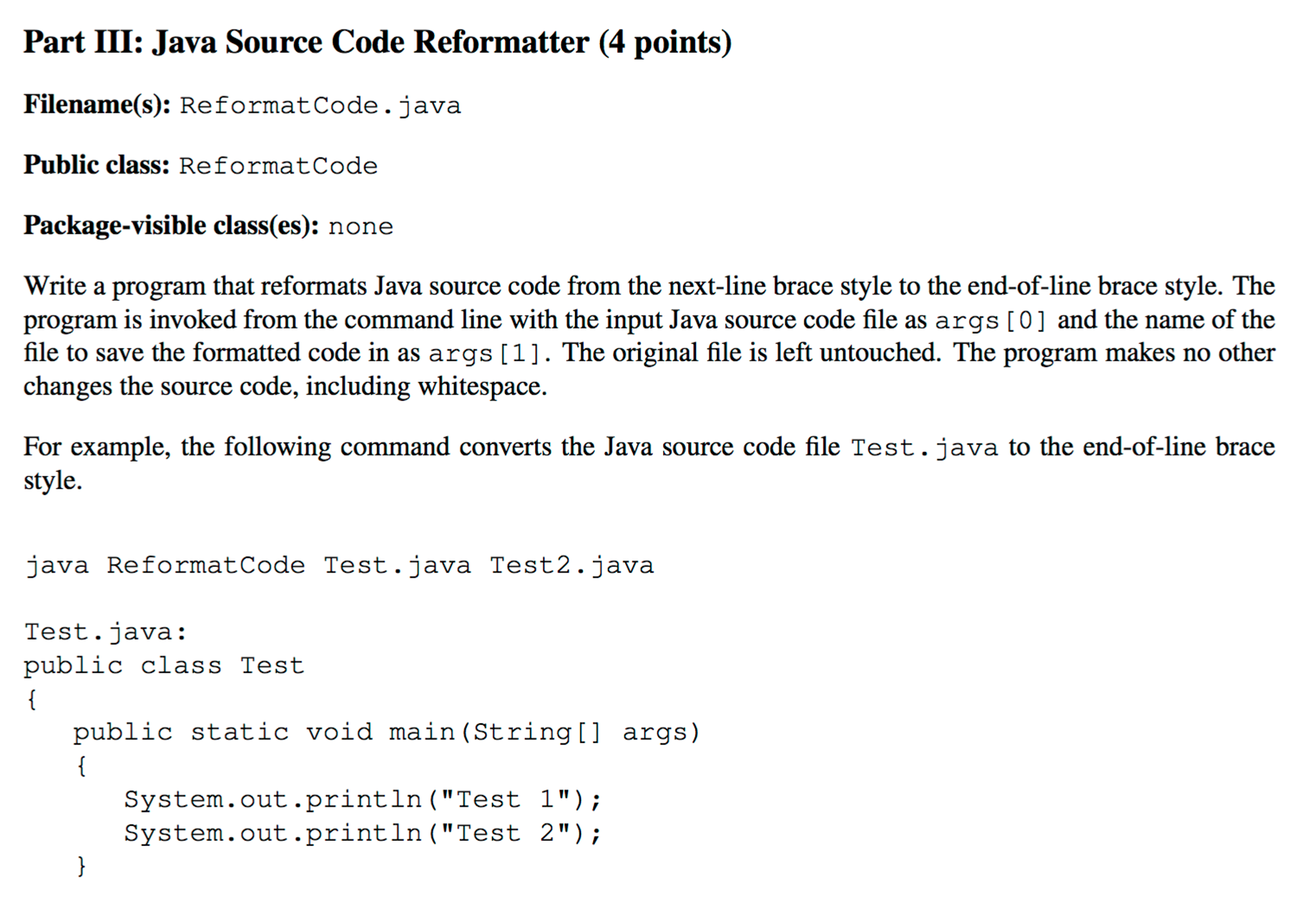Click the method closing brace
Image resolution: width=1316 pixels, height=909 pixels.
(x=81, y=867)
